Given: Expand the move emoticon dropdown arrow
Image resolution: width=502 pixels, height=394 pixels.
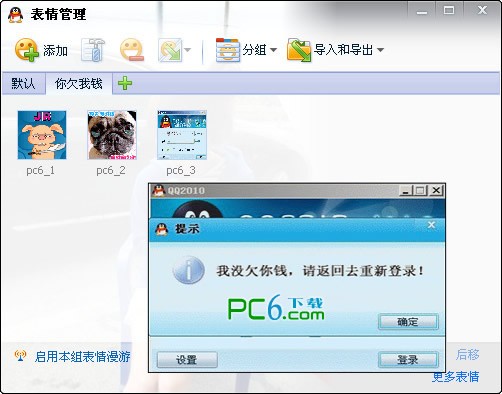Looking at the screenshot, I should (x=187, y=50).
